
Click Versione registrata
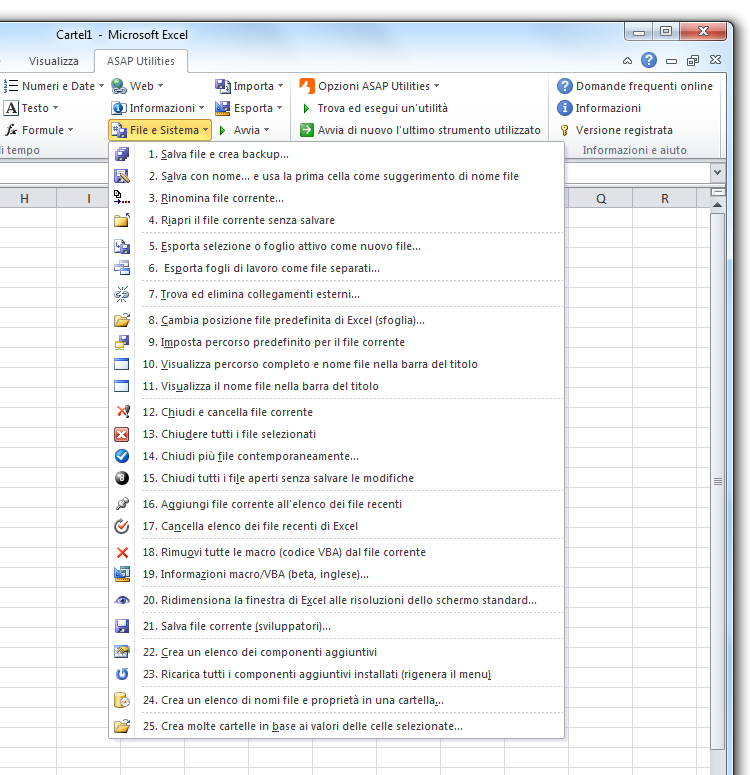pyautogui.click(x=616, y=130)
